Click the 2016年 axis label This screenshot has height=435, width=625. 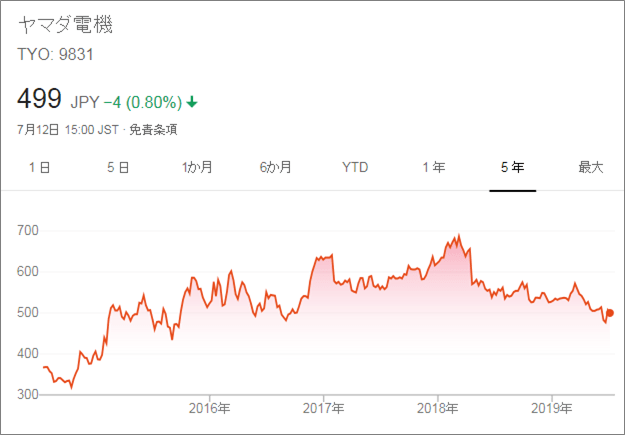click(x=209, y=408)
